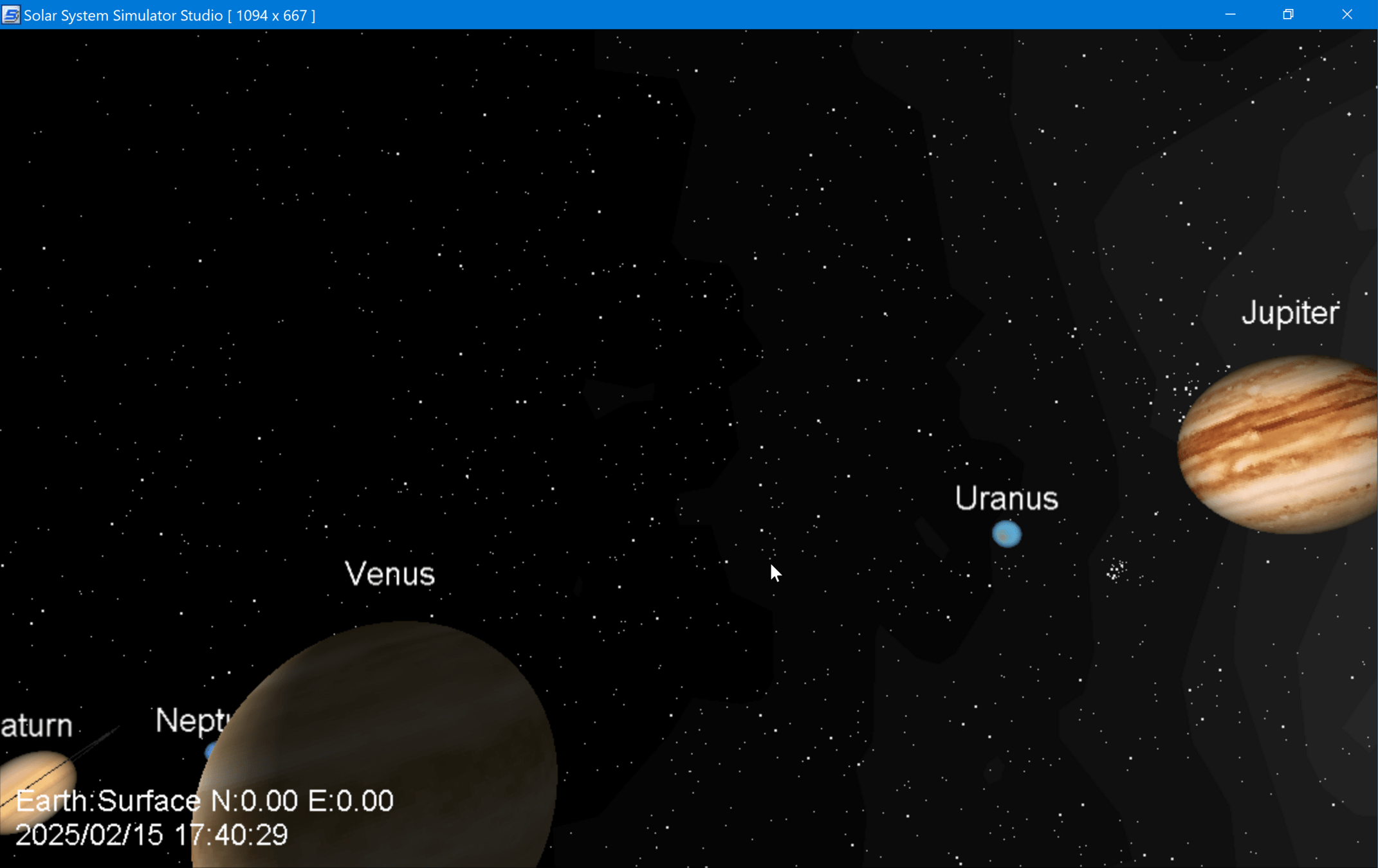
Task: Minimize the simulator window
Action: tap(1230, 14)
